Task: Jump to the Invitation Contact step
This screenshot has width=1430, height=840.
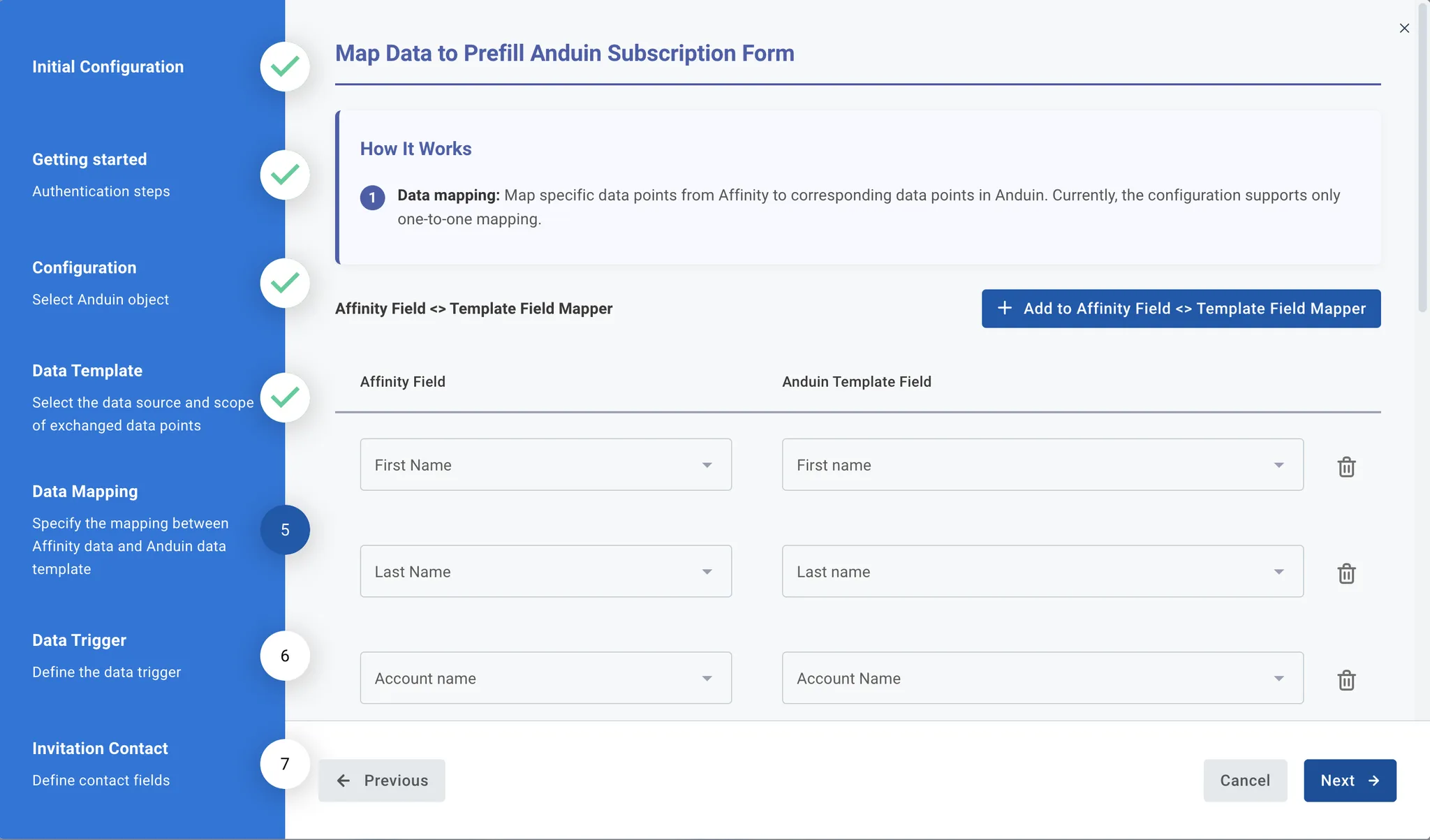Action: (100, 749)
